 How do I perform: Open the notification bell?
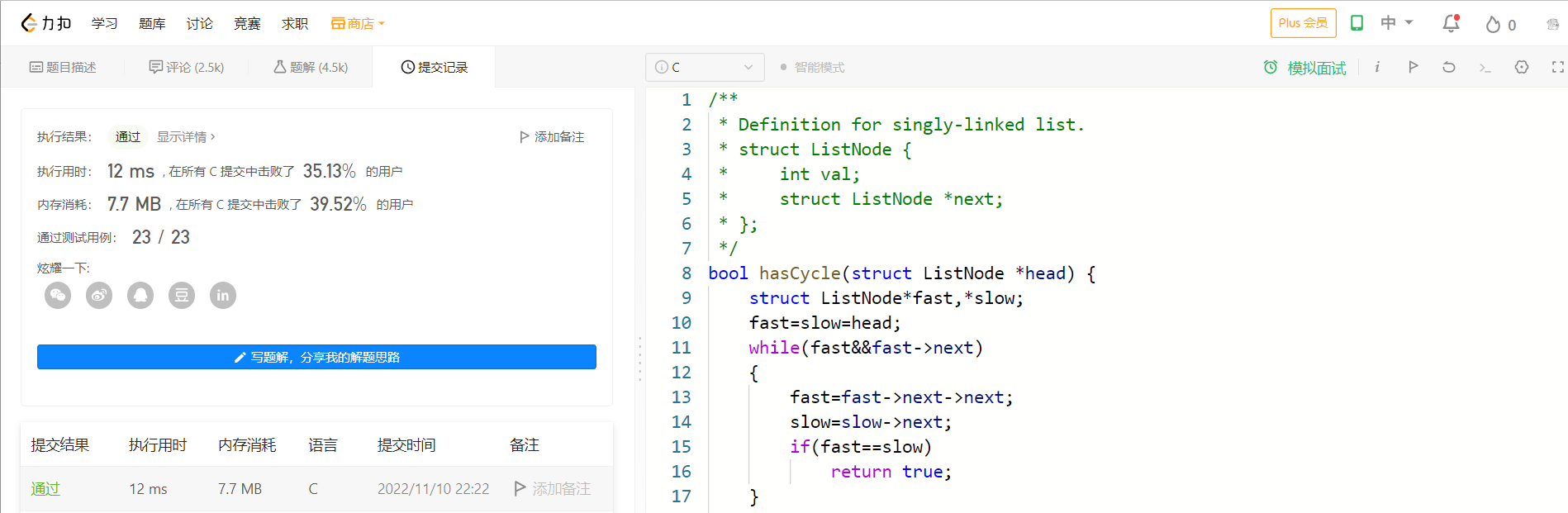click(x=1451, y=24)
